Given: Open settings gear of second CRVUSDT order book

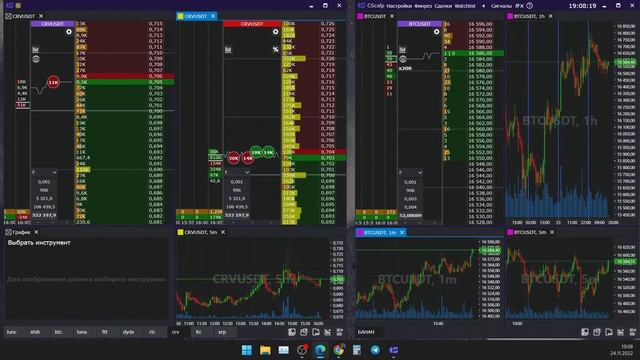Looking at the screenshot, I should [276, 32].
